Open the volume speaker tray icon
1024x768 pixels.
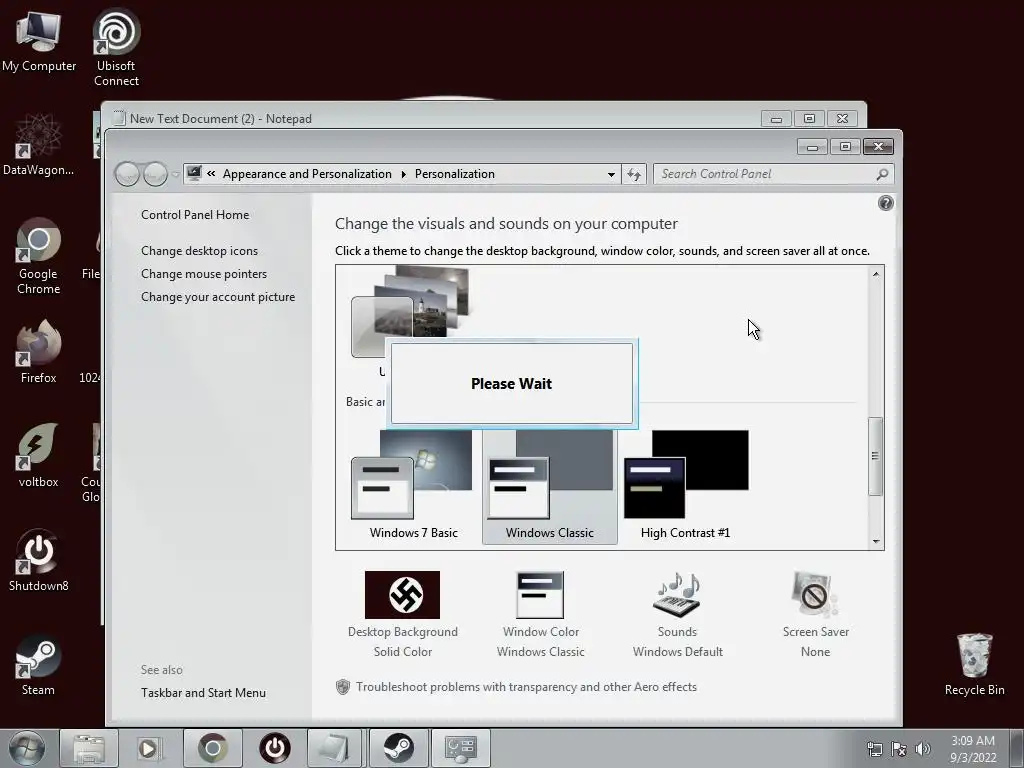tap(922, 749)
